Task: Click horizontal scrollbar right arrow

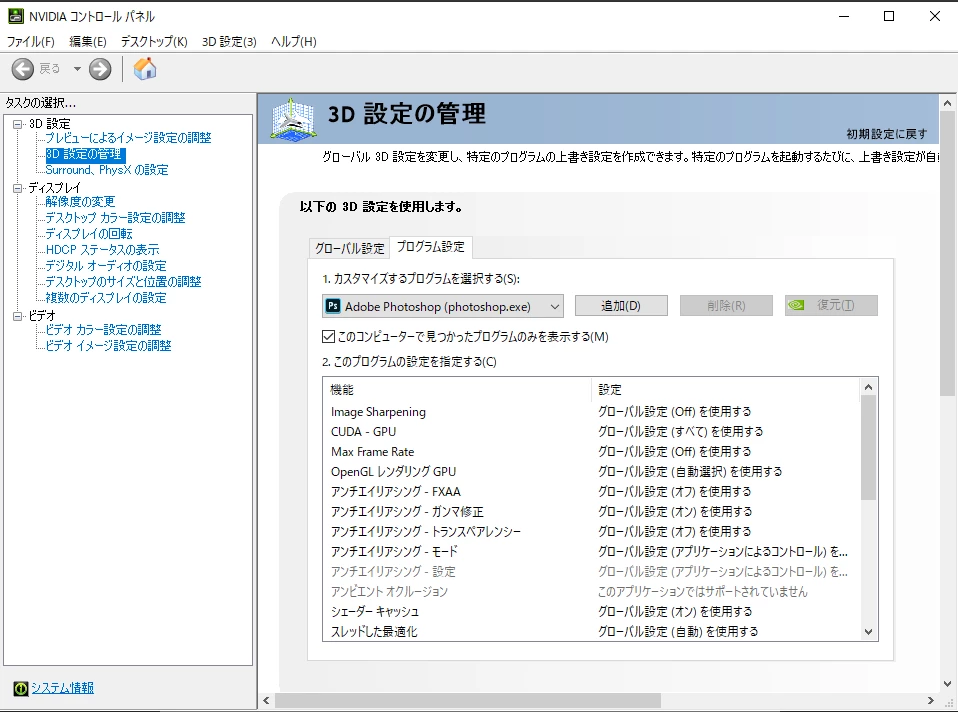Action: tap(931, 700)
